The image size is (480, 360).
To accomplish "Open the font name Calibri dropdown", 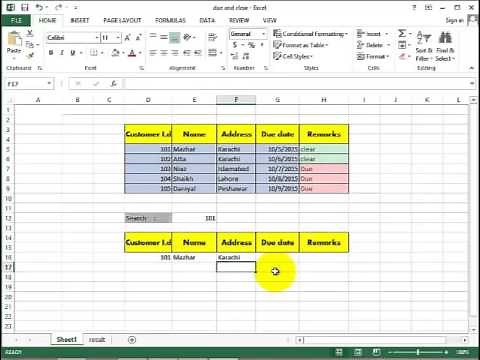I will tap(97, 38).
